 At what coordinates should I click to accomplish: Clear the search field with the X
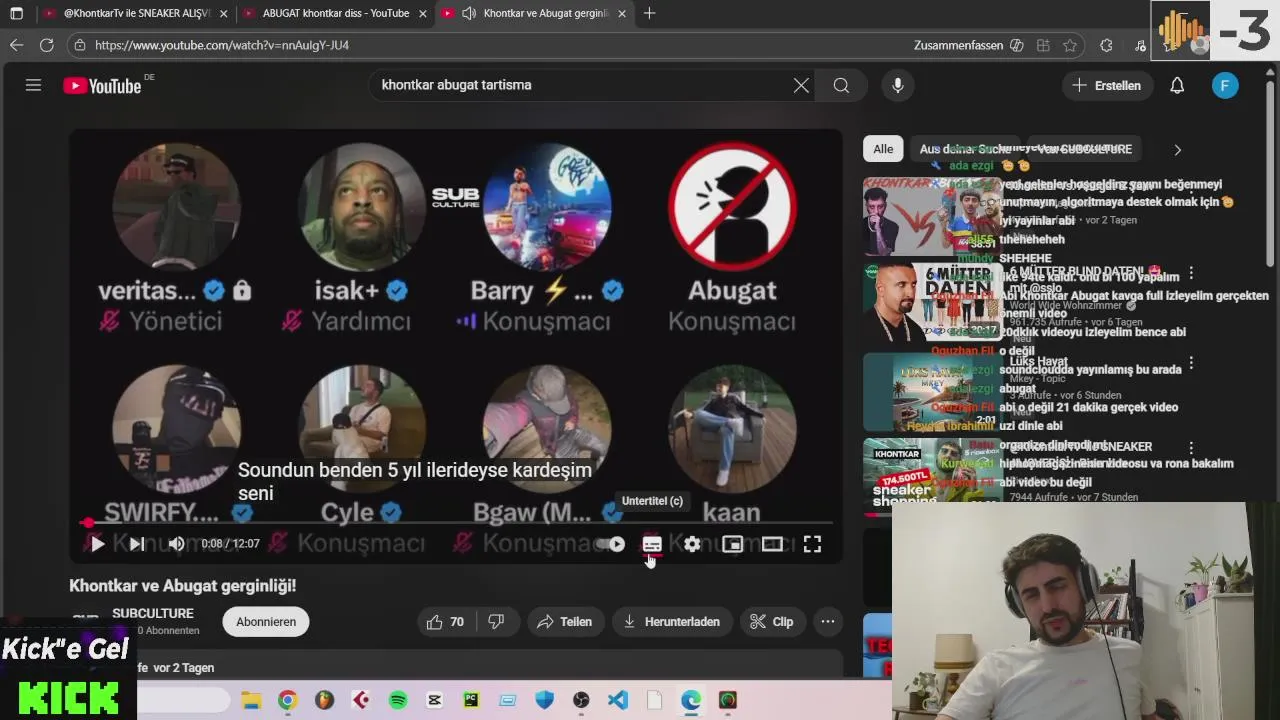801,85
